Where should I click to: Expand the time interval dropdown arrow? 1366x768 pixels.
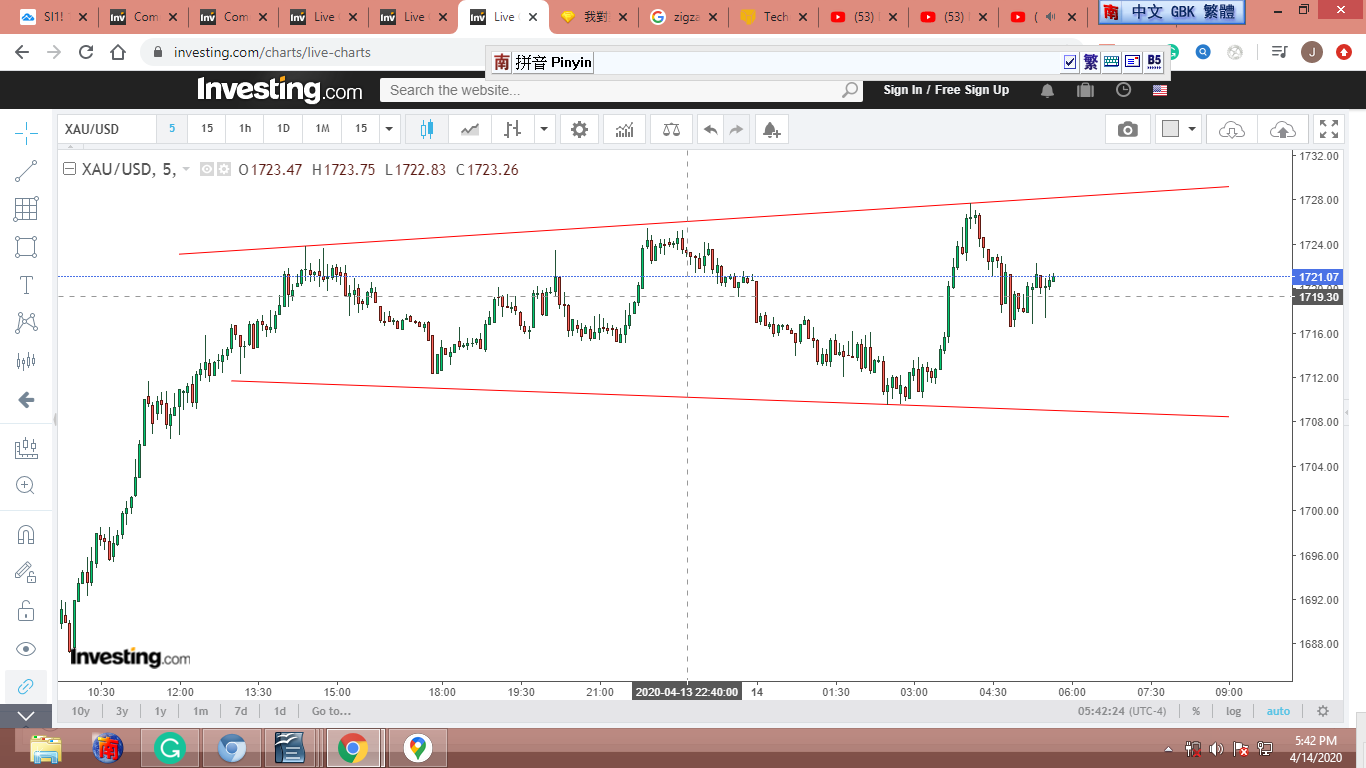point(389,129)
